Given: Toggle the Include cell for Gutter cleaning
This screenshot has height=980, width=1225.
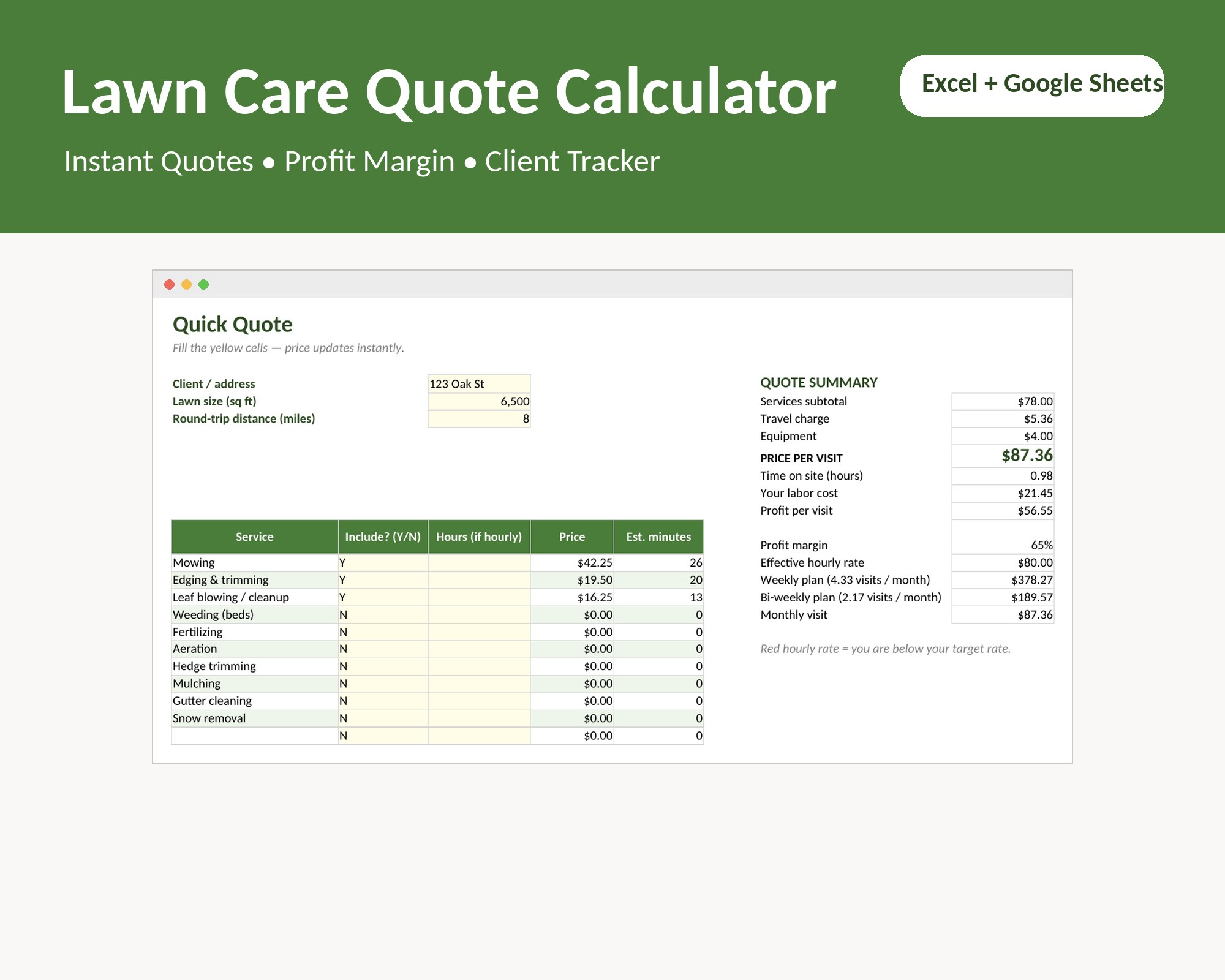Looking at the screenshot, I should pos(383,701).
